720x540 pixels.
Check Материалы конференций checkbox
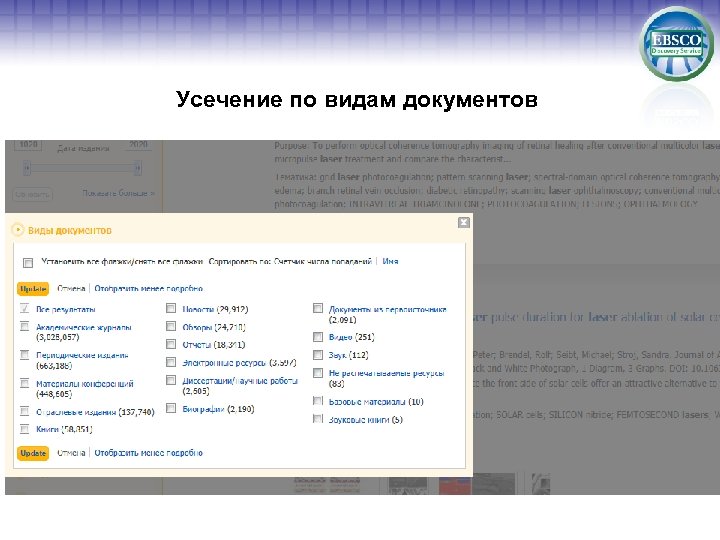[24, 383]
